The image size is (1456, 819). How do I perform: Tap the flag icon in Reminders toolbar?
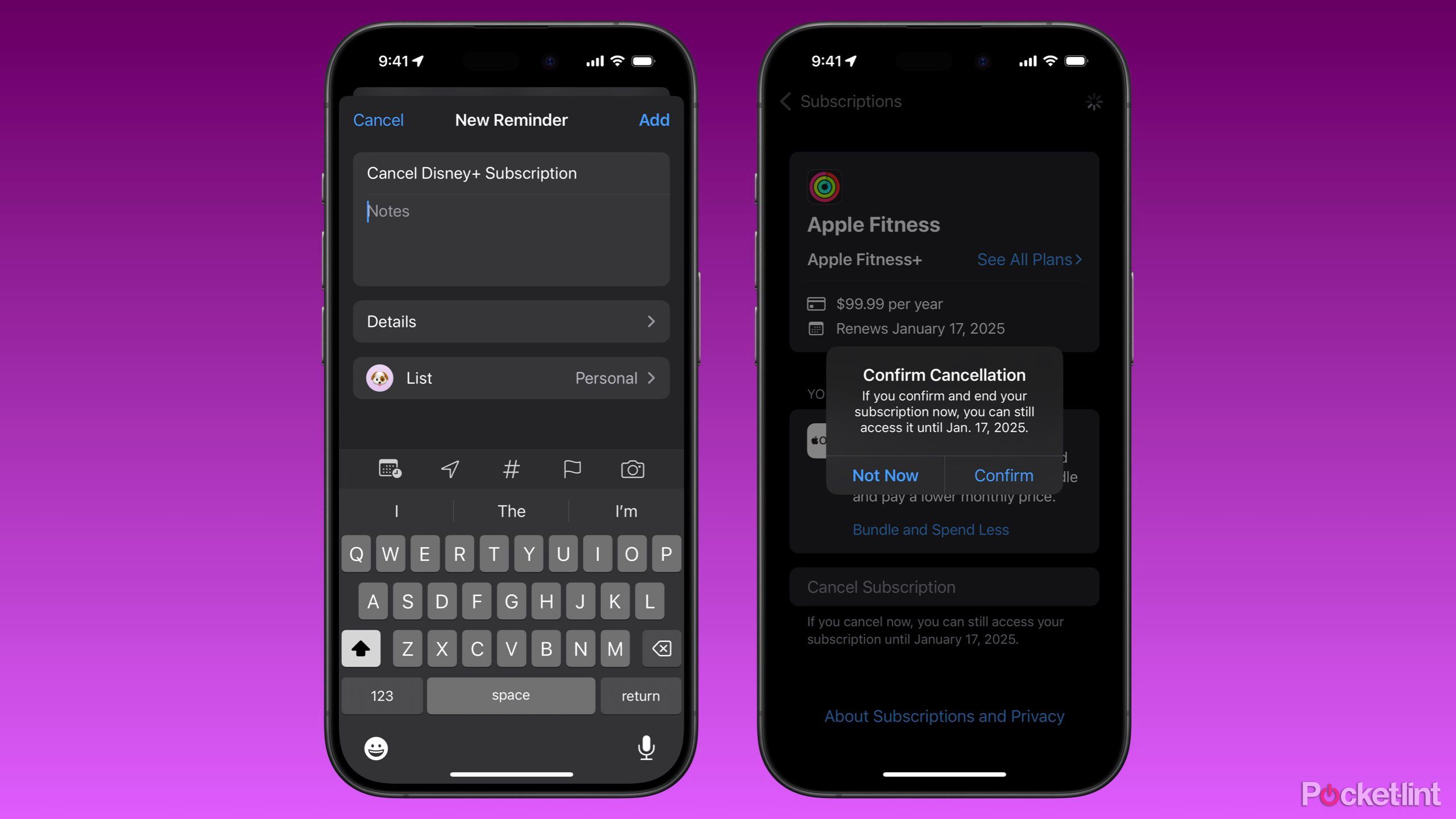pyautogui.click(x=572, y=469)
